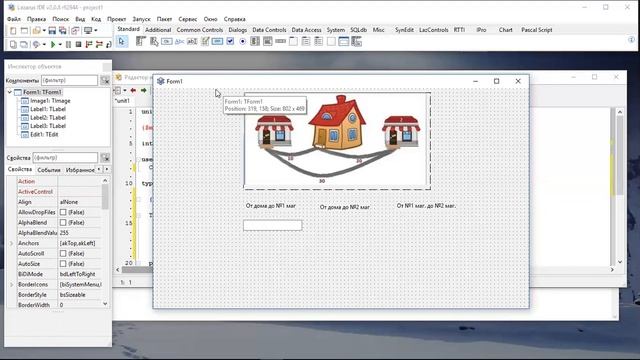Click the green forward arrow in source editor
The image size is (640, 360).
144,90
